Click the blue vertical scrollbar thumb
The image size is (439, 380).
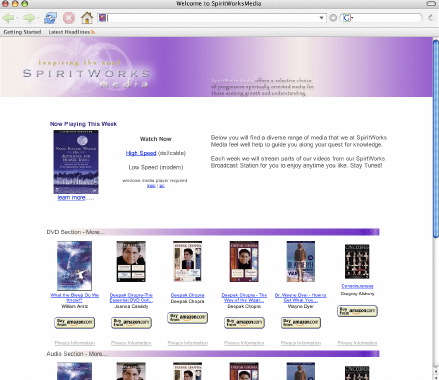[x=436, y=138]
